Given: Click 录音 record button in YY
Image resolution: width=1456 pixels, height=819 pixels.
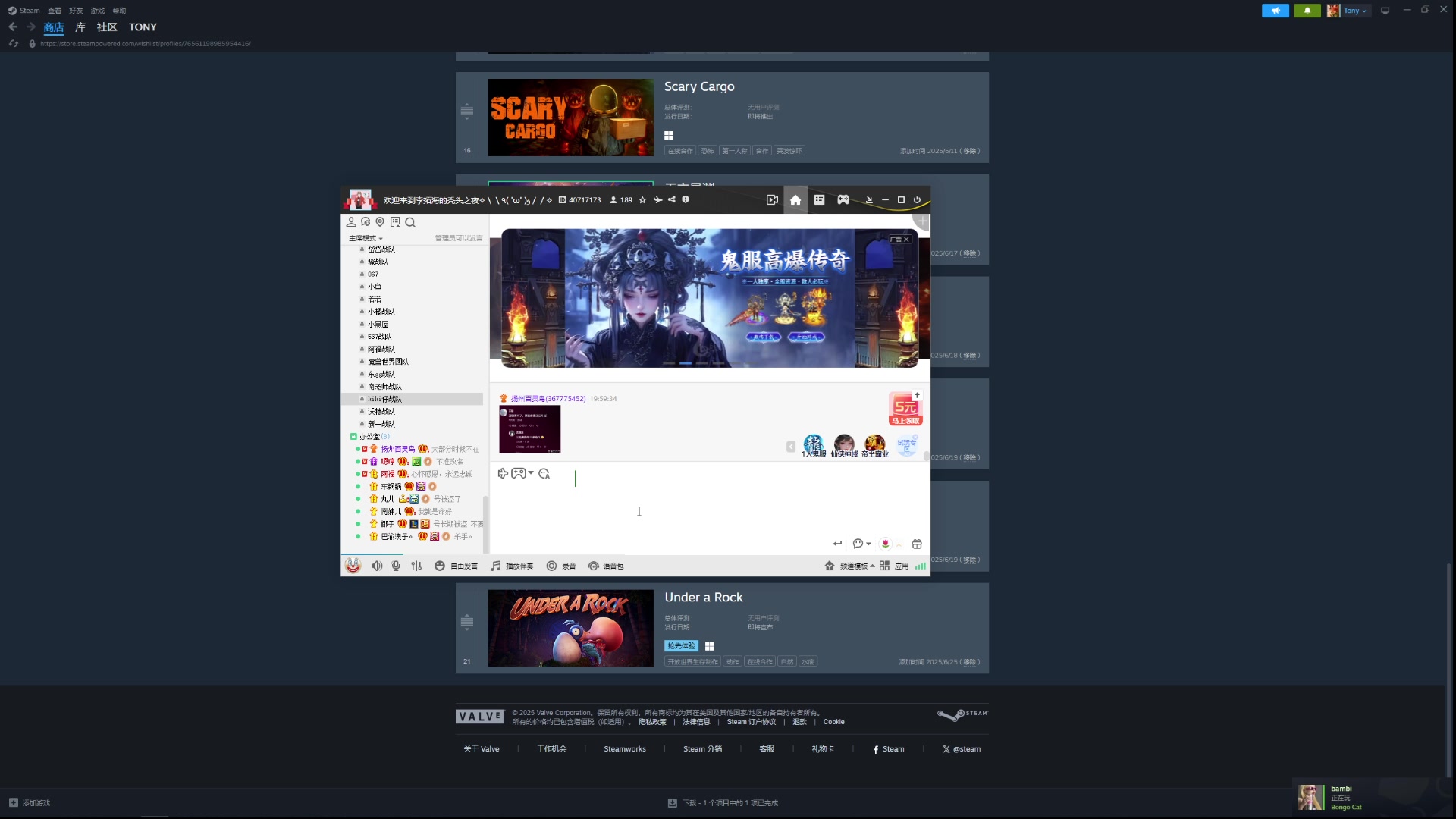Looking at the screenshot, I should 561,566.
